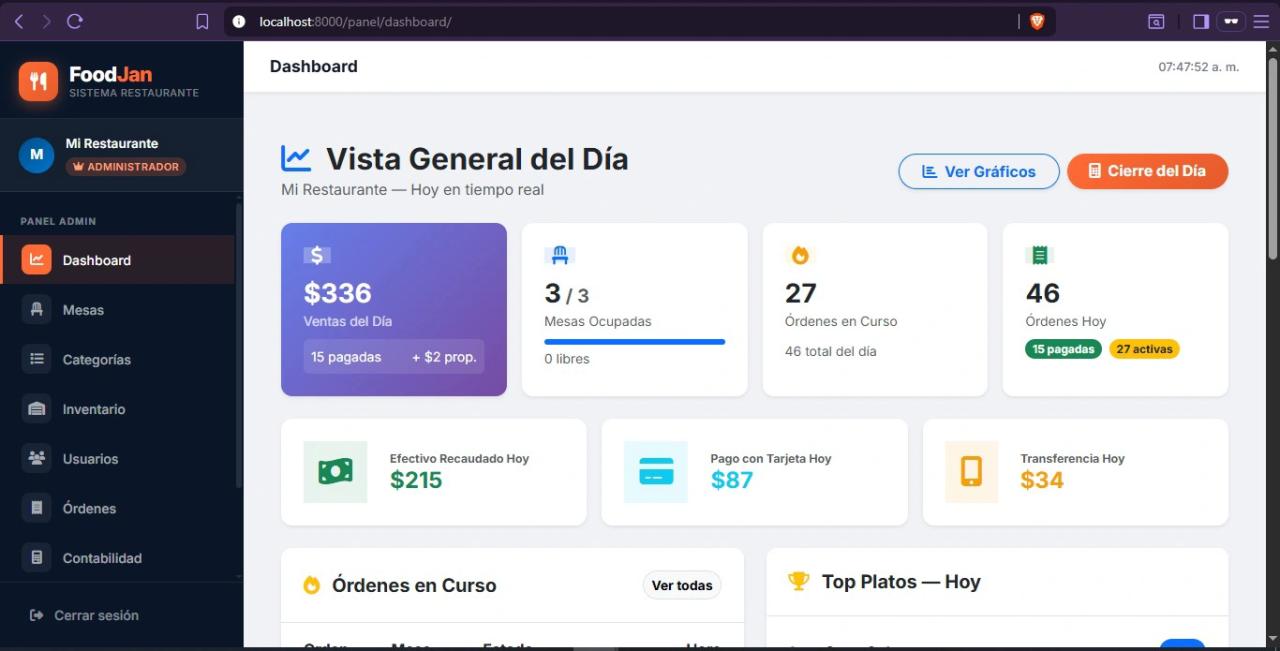
Task: Click the cash icon beside Efectivo Recaudado Hoy
Action: tap(335, 472)
